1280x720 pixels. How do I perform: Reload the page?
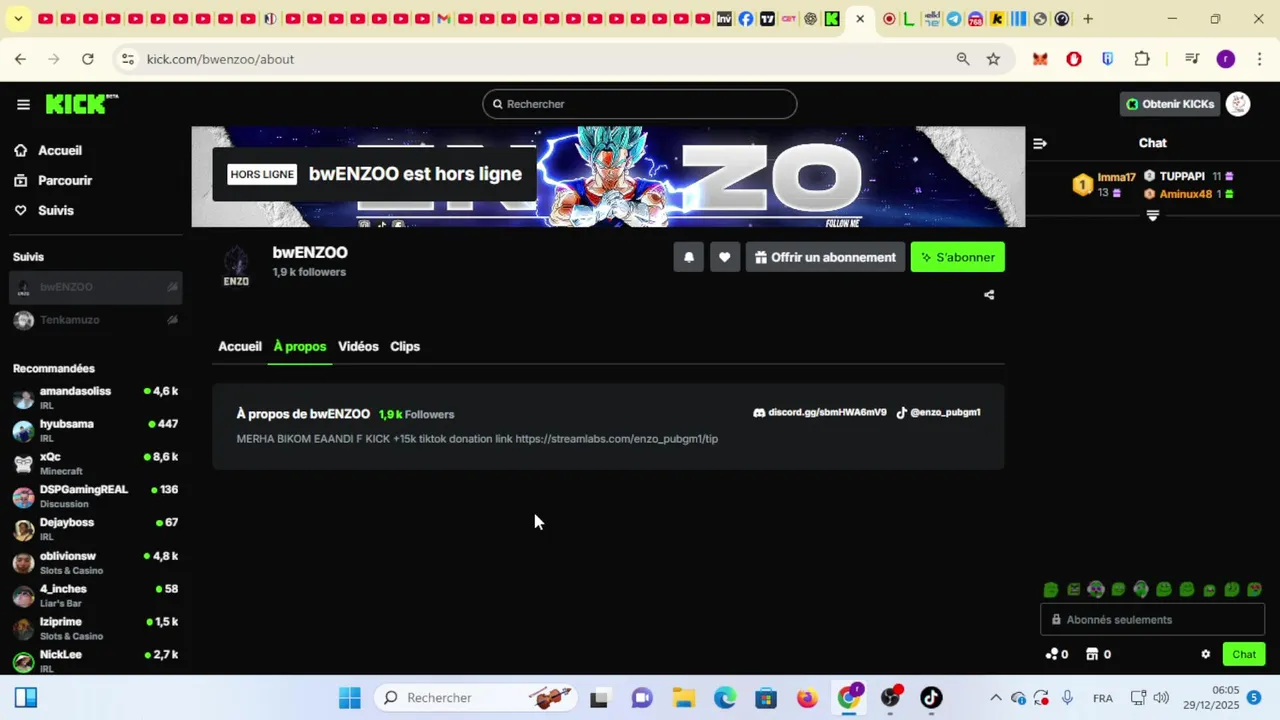click(88, 59)
